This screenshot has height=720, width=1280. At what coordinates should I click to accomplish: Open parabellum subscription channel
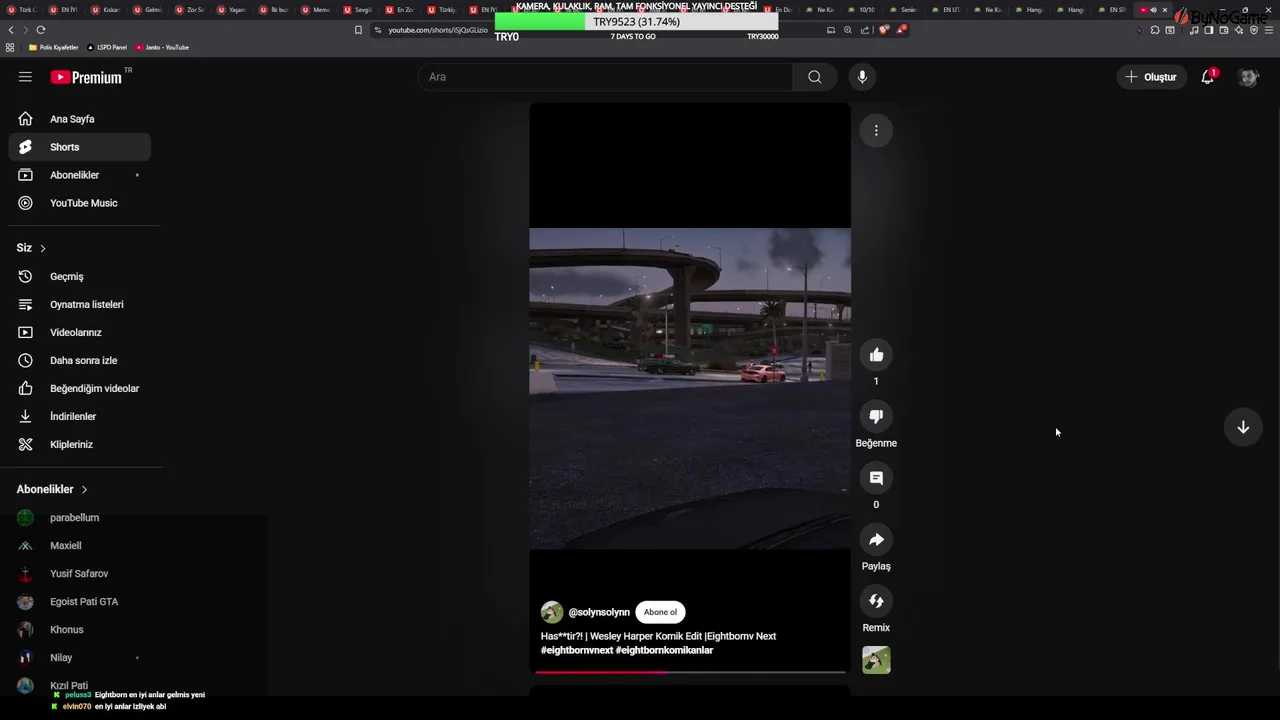coord(80,518)
